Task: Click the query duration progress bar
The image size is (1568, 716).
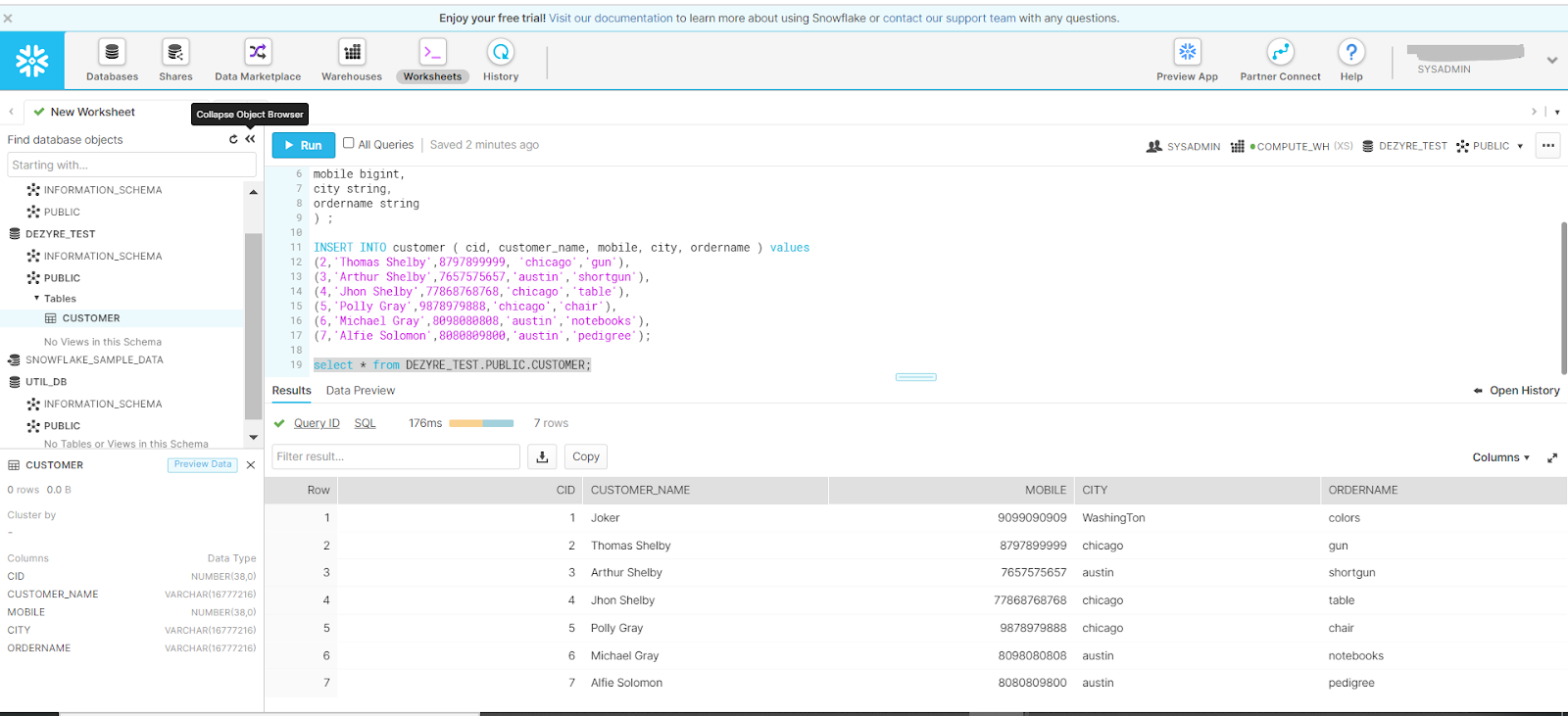Action: pyautogui.click(x=481, y=423)
